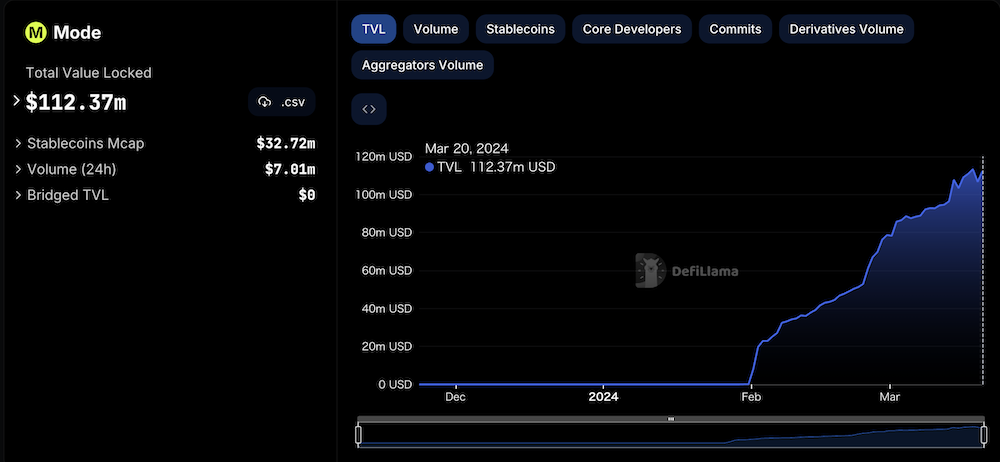The width and height of the screenshot is (1000, 462).
Task: Turn on Core Developers metric
Action: pos(632,29)
